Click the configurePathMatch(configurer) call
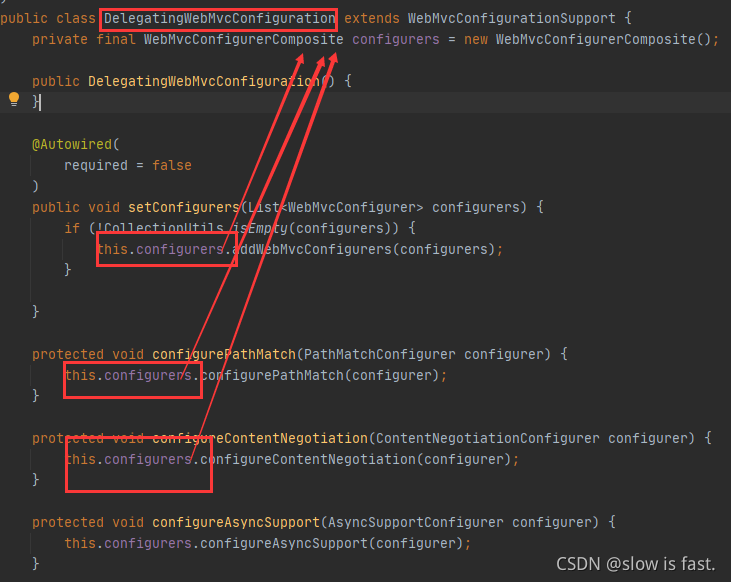 pos(320,375)
